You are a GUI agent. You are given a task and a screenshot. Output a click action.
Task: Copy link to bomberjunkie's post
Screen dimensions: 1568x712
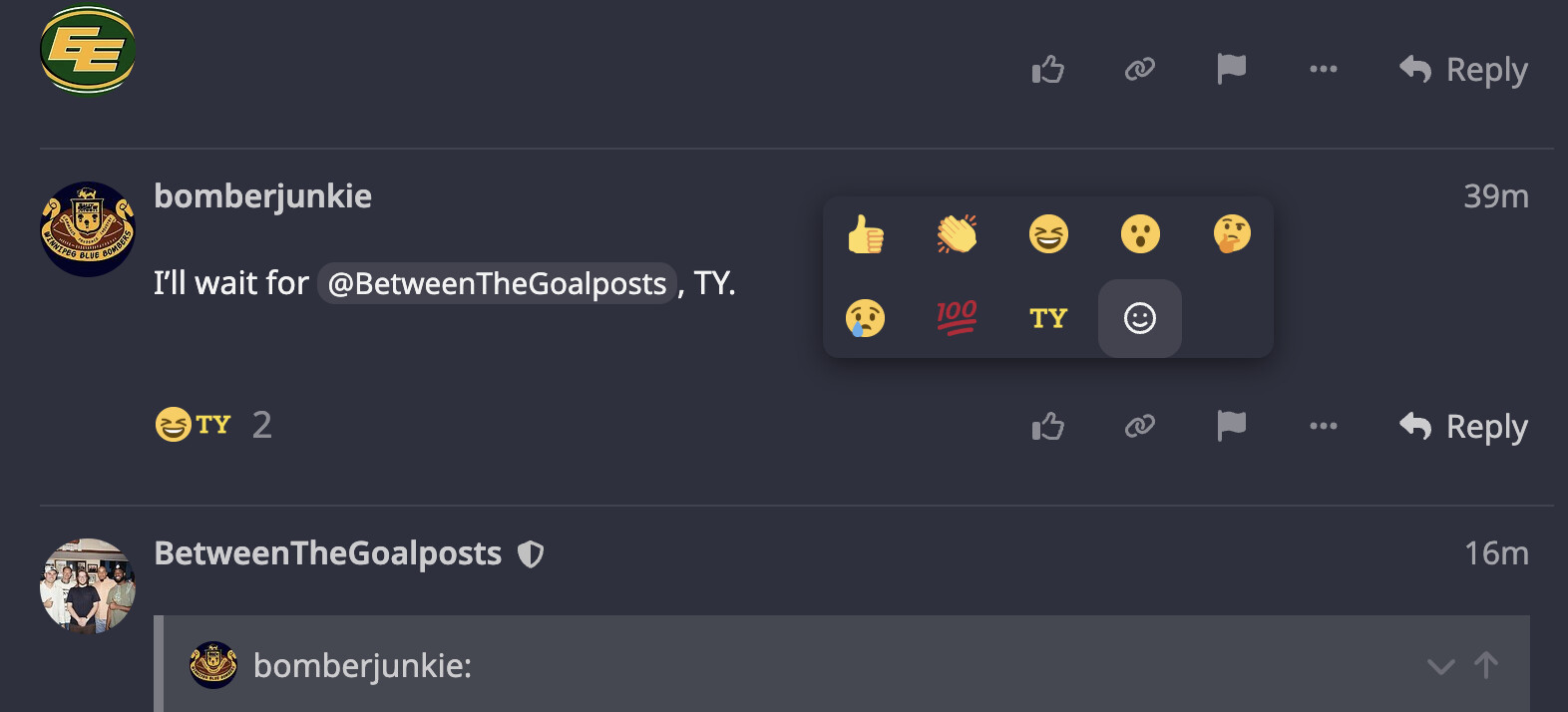pyautogui.click(x=1140, y=427)
